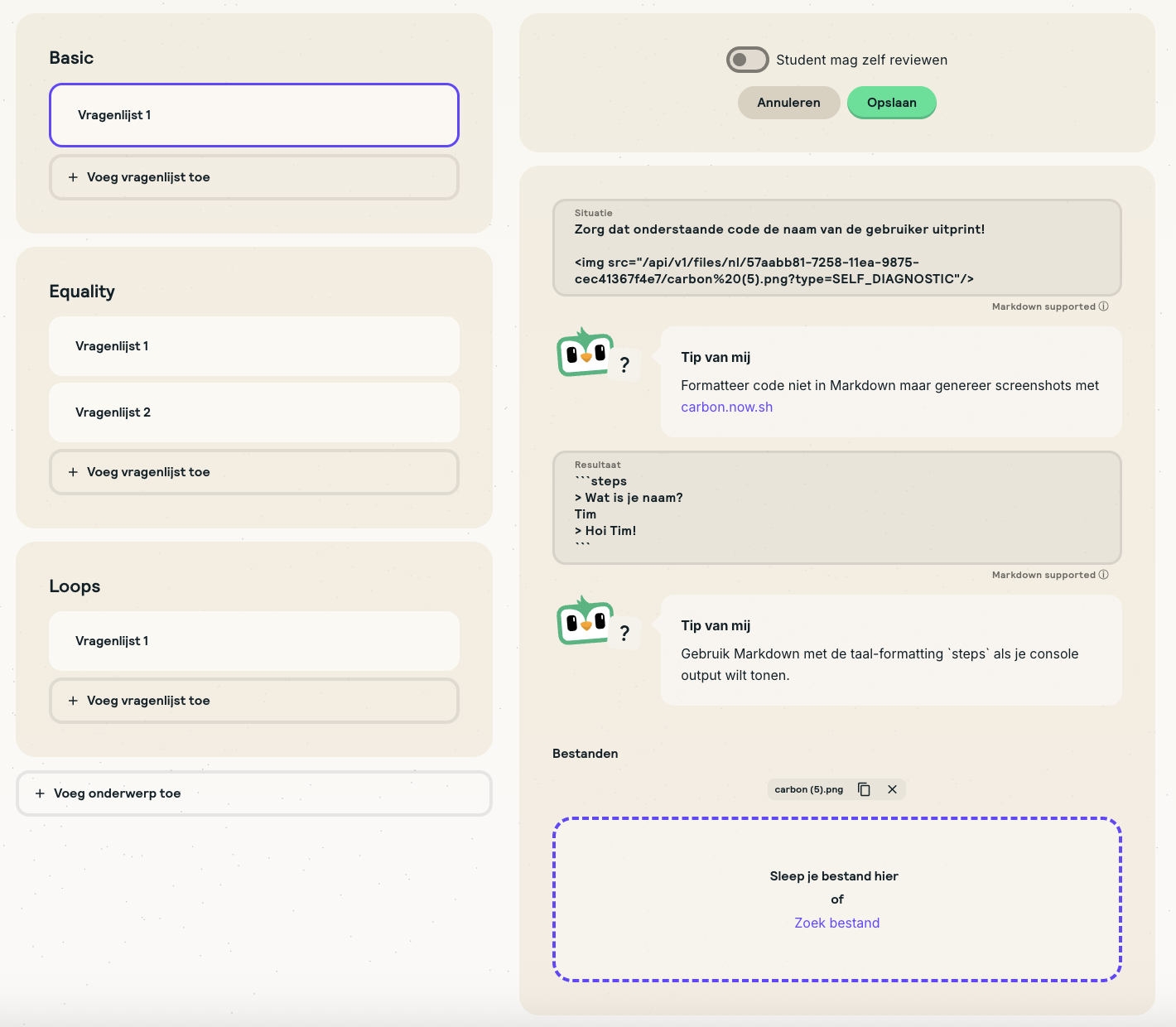Remove the carbon (5).png file

pyautogui.click(x=892, y=789)
